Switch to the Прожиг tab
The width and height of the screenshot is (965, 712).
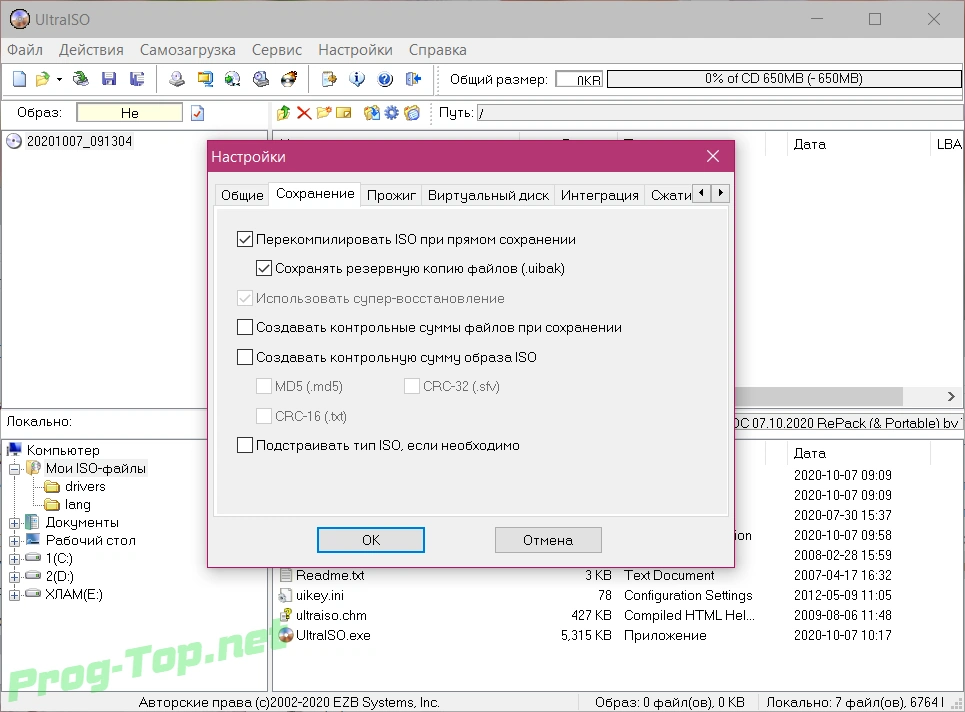coord(391,195)
